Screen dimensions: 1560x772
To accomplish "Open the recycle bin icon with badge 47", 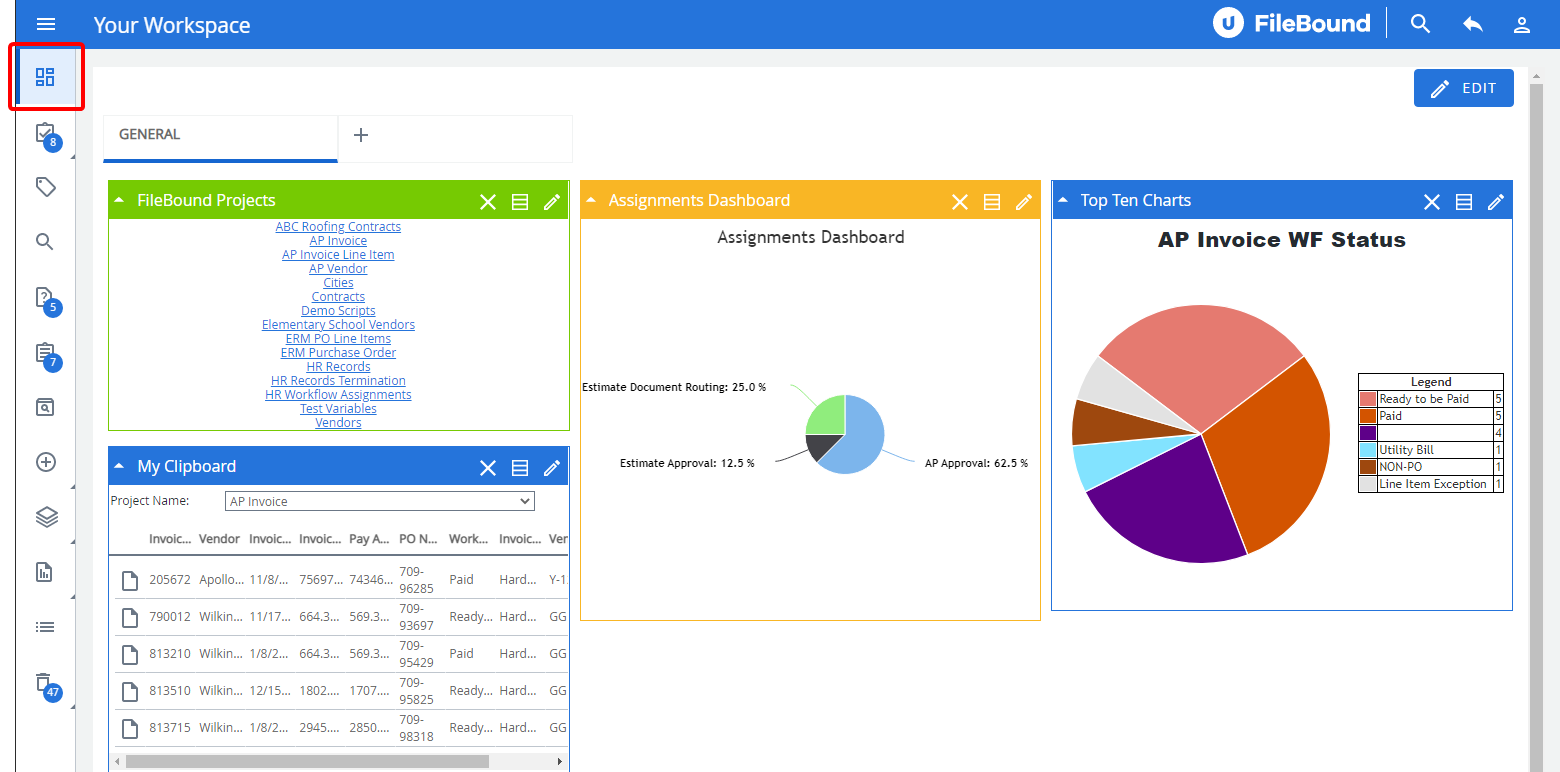I will [45, 684].
